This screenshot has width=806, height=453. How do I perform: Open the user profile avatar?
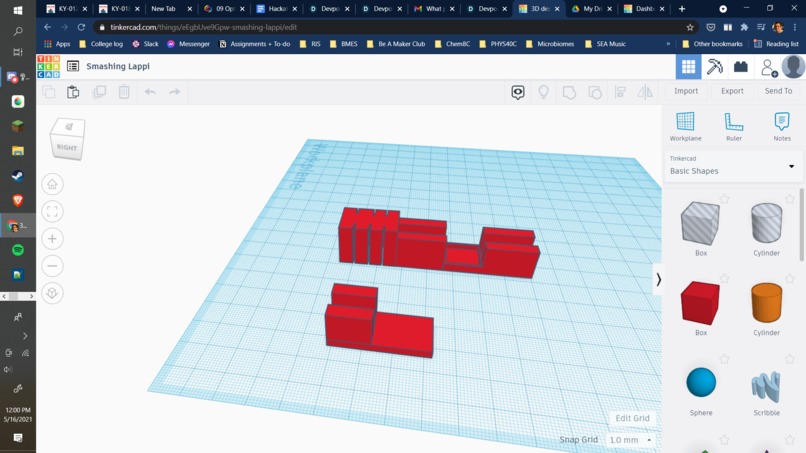(793, 67)
